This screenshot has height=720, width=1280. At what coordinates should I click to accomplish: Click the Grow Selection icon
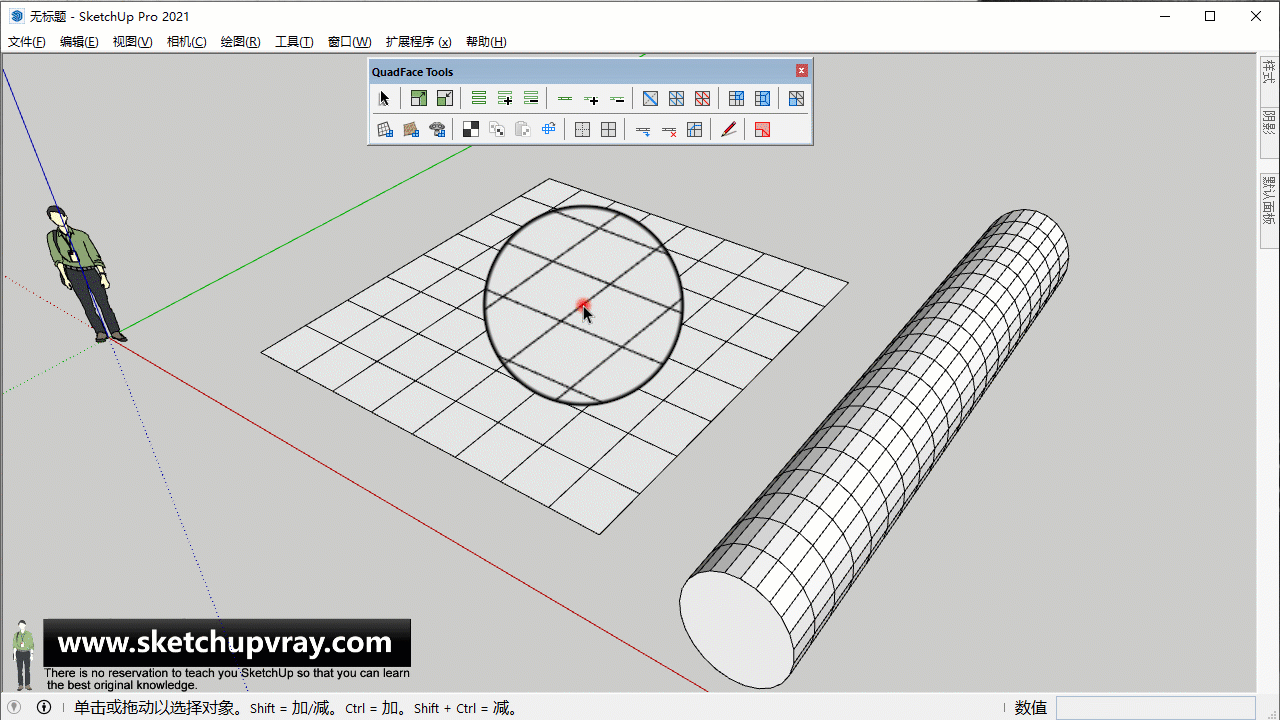point(419,98)
